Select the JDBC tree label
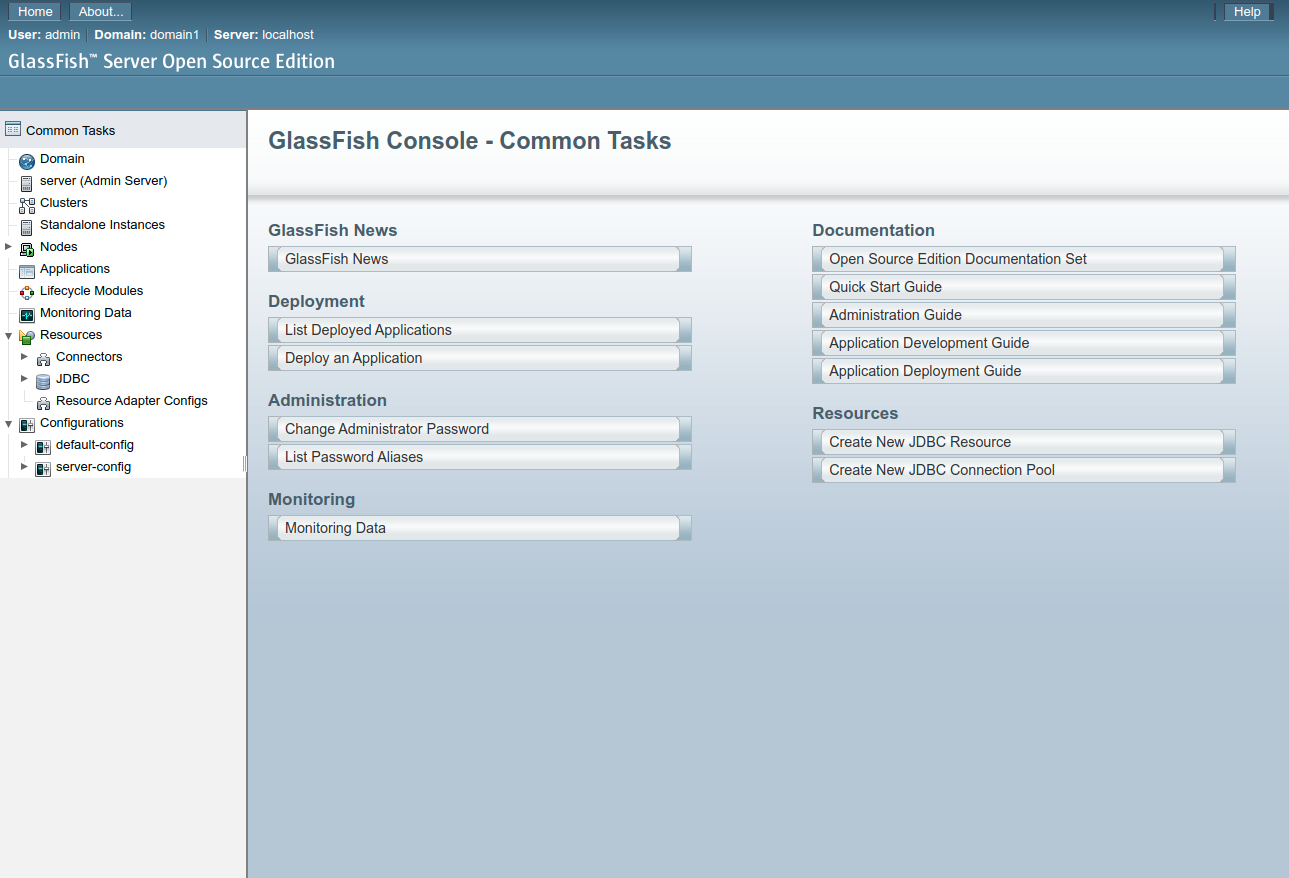This screenshot has width=1289, height=878. pyautogui.click(x=73, y=378)
